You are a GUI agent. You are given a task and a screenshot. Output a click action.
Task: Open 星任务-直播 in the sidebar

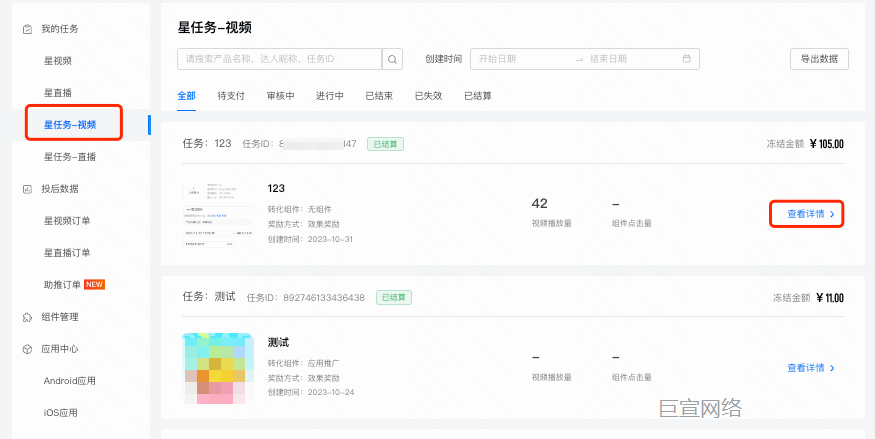pyautogui.click(x=70, y=157)
